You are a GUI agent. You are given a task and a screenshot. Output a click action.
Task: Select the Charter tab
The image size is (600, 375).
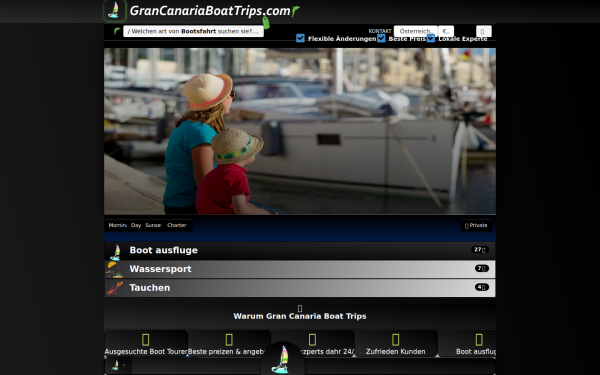[x=177, y=225]
